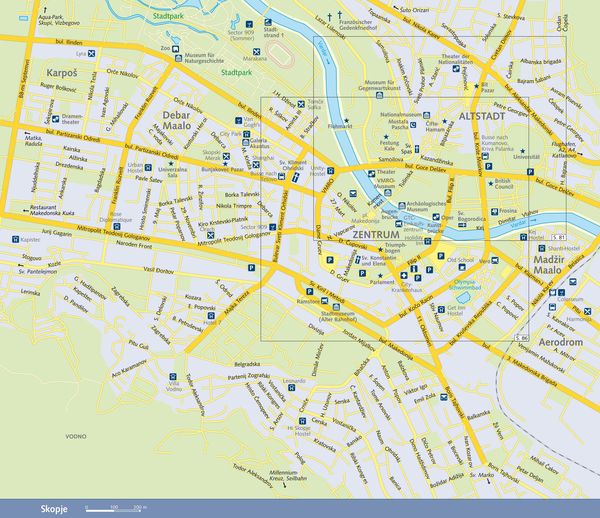
Task: Select the Holiday Inn hotel icon
Action: click(x=428, y=241)
